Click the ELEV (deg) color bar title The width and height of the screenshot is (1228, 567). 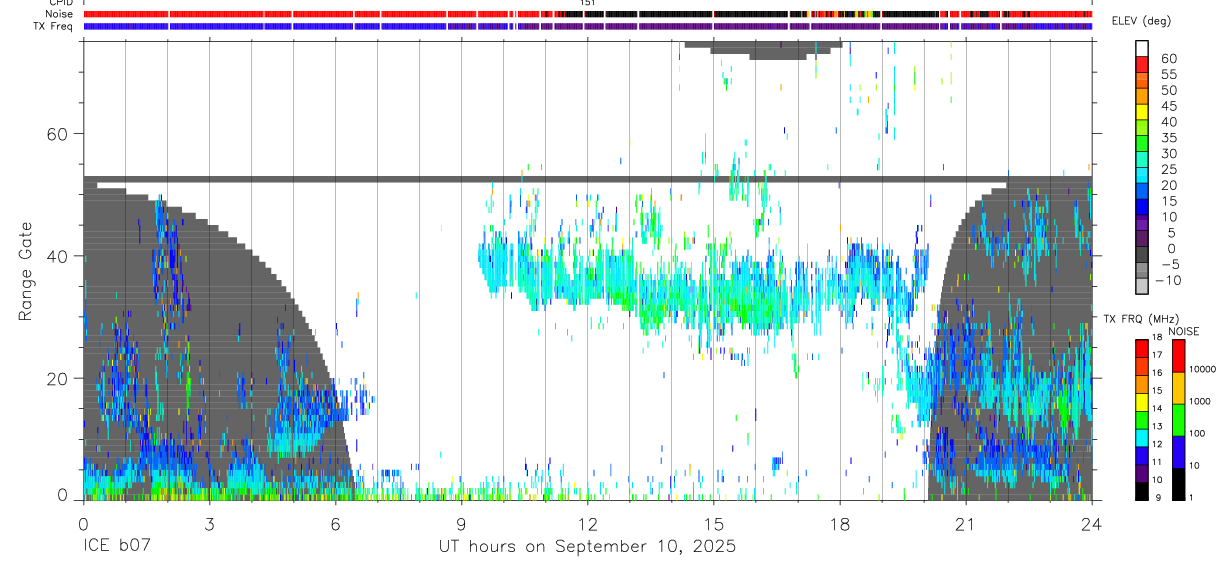[1142, 21]
